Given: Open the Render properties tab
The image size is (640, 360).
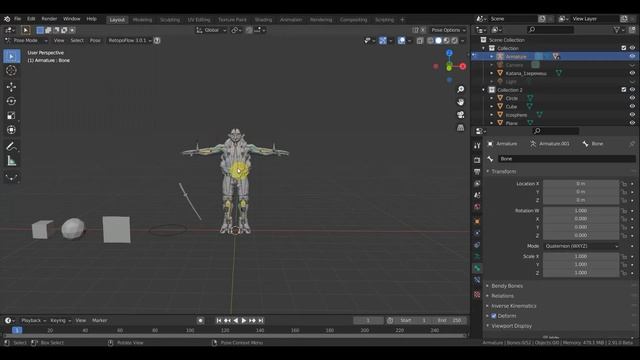Looking at the screenshot, I should (477, 160).
